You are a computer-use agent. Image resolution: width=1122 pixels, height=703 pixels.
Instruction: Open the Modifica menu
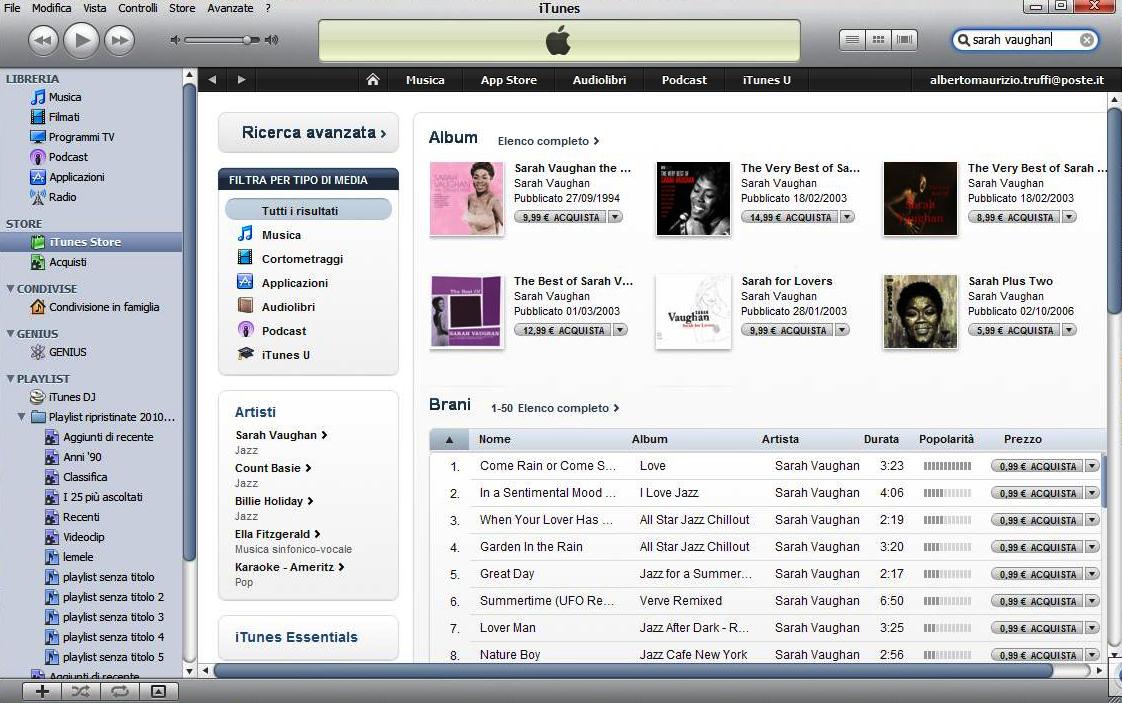(52, 8)
